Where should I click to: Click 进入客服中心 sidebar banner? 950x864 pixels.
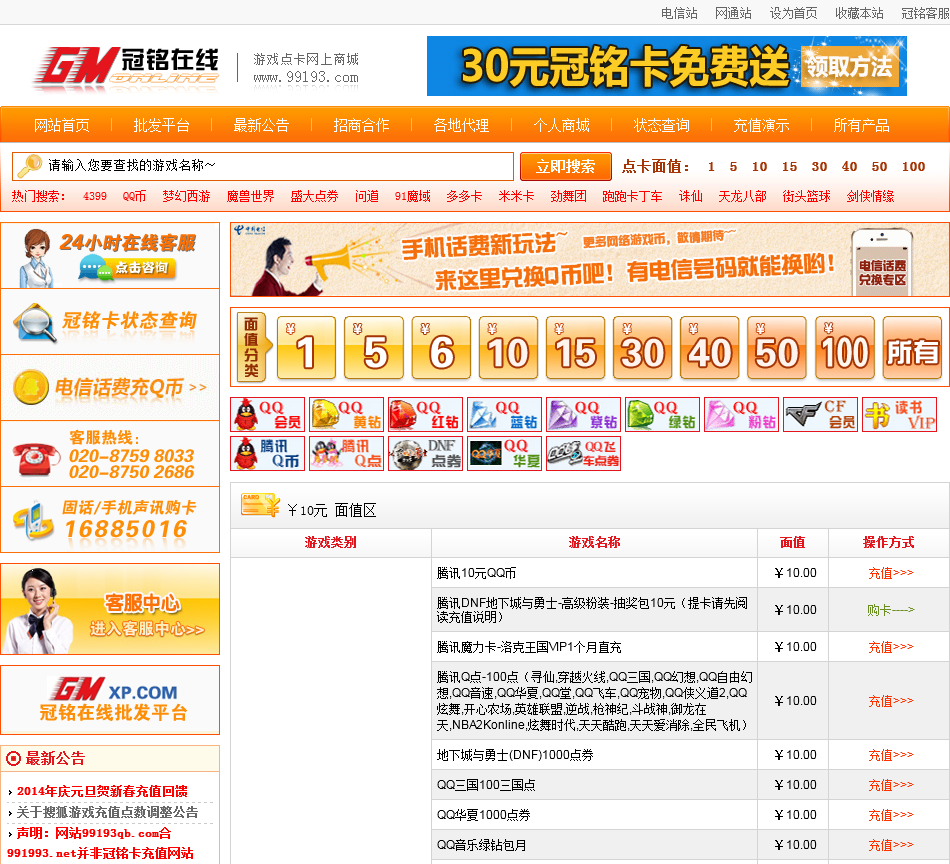(x=110, y=609)
